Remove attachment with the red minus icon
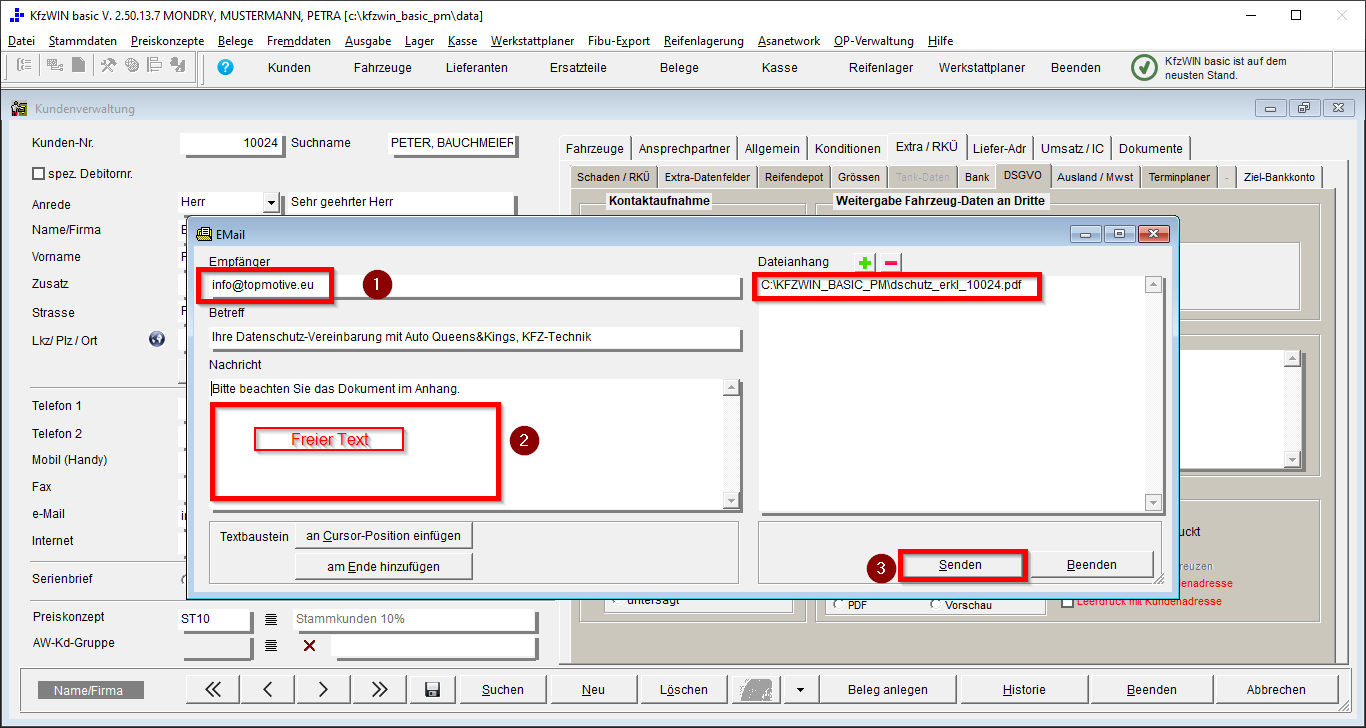The image size is (1366, 728). point(890,263)
